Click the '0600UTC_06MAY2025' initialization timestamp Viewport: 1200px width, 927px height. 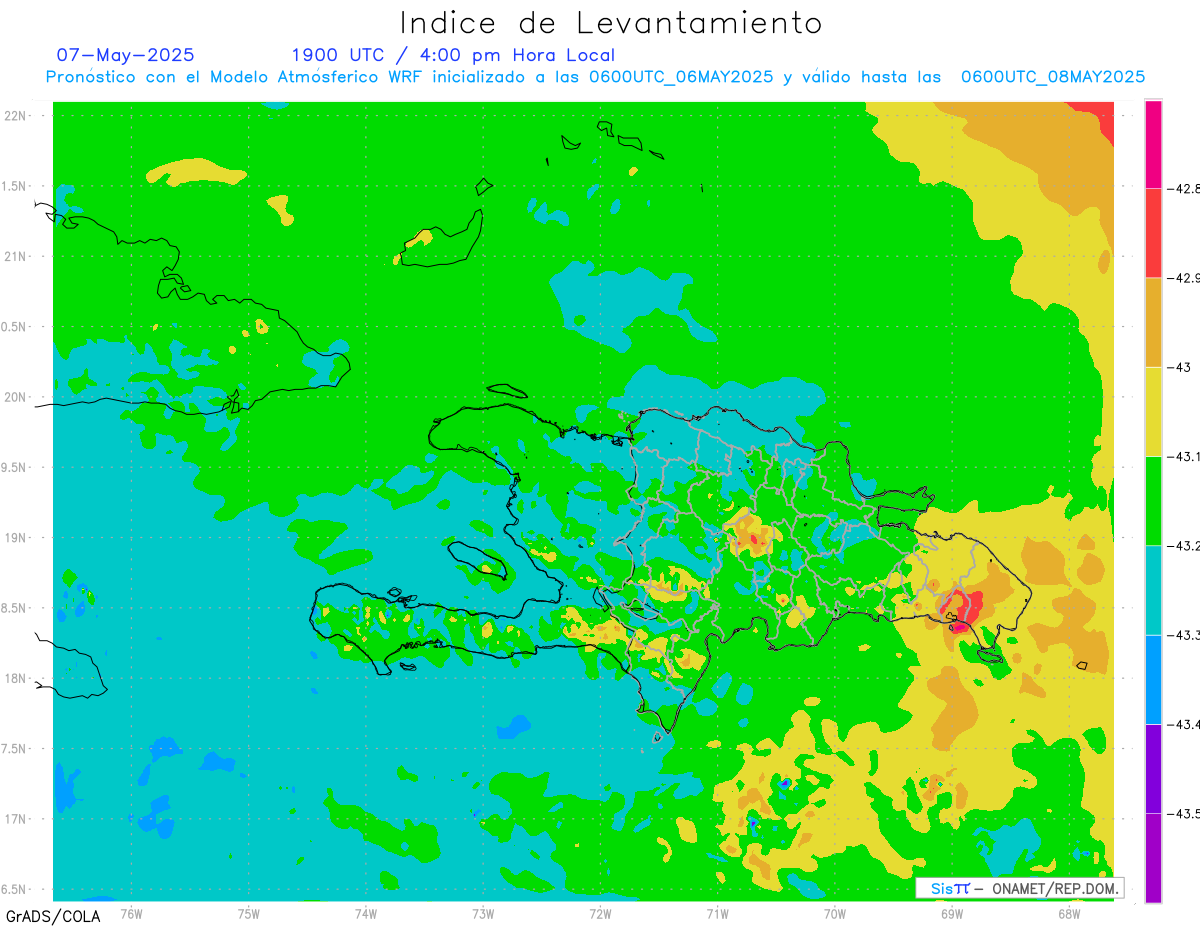681,77
